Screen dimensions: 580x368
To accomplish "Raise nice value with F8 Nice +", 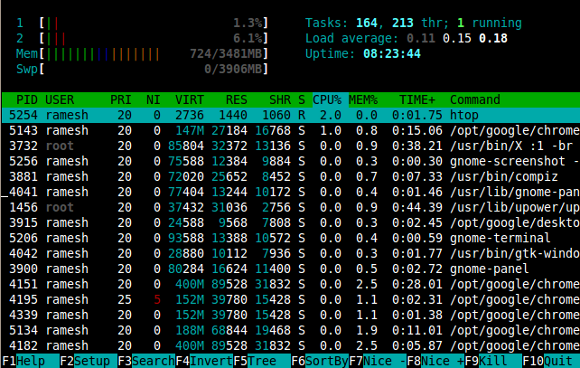I will point(436,361).
